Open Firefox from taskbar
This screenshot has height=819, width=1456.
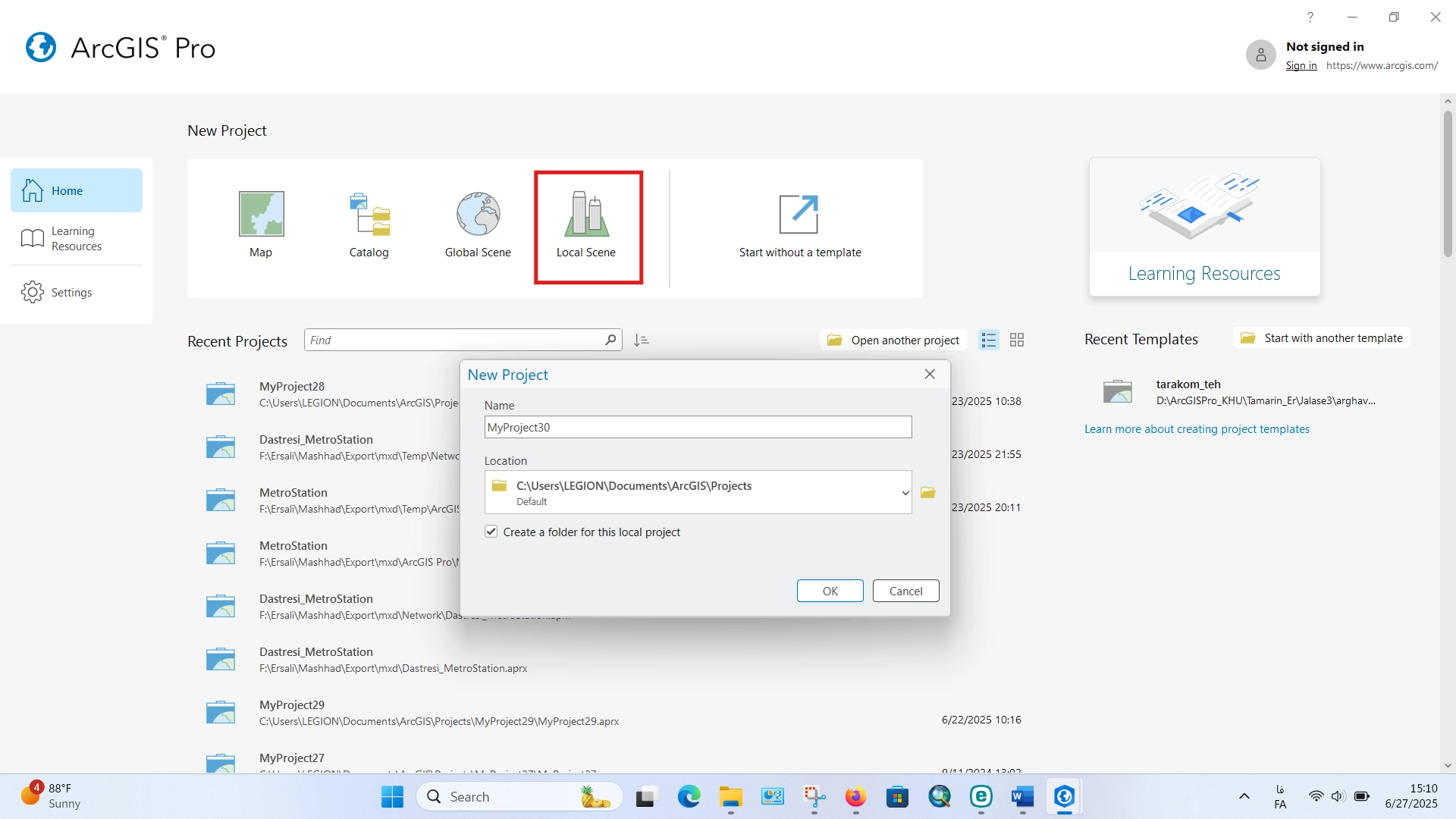(x=855, y=797)
